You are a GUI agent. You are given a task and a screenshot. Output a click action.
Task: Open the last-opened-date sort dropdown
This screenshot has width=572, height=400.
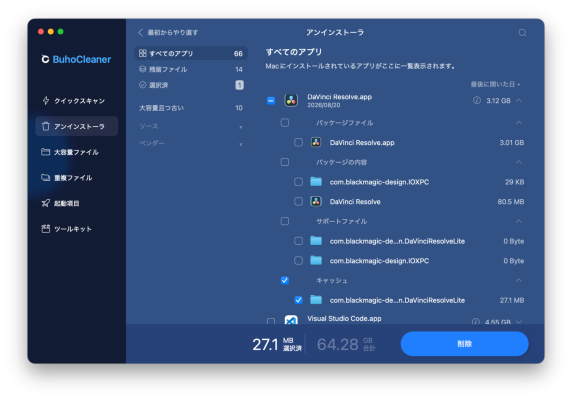(x=495, y=84)
